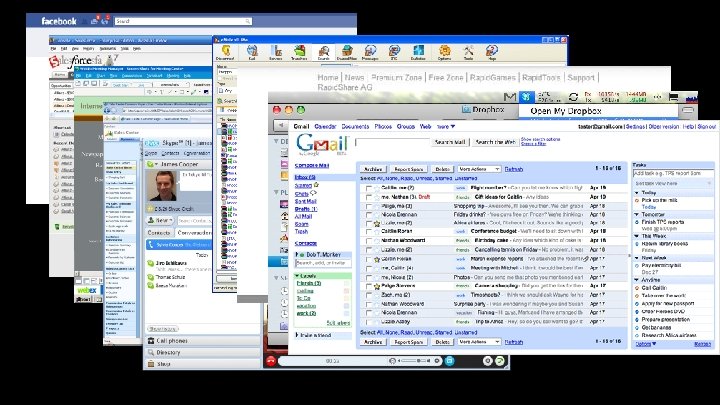Open Call phones in Skype
The height and width of the screenshot is (405, 720).
202,341
